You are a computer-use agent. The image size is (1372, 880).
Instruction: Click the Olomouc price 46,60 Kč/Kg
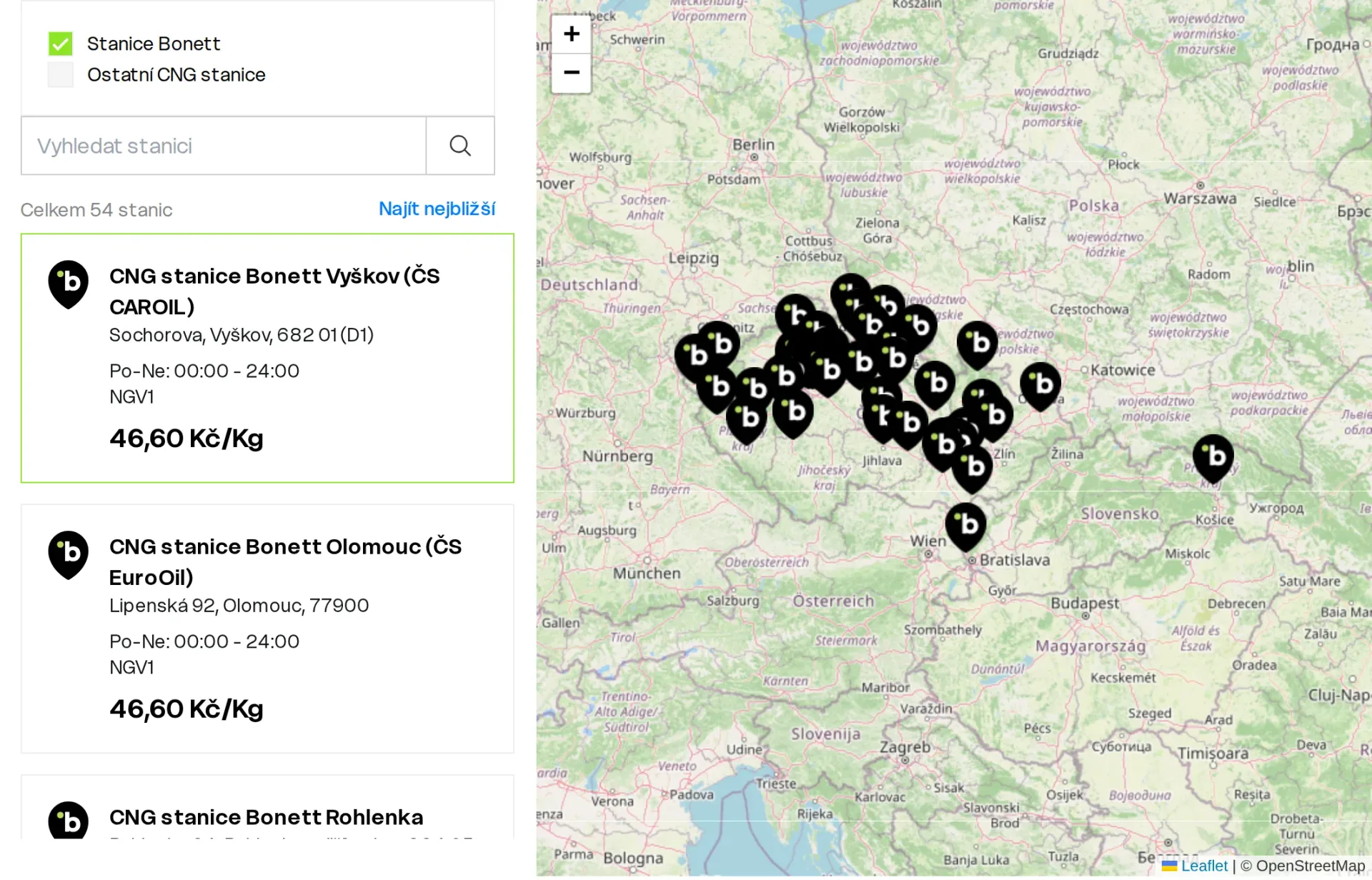187,709
